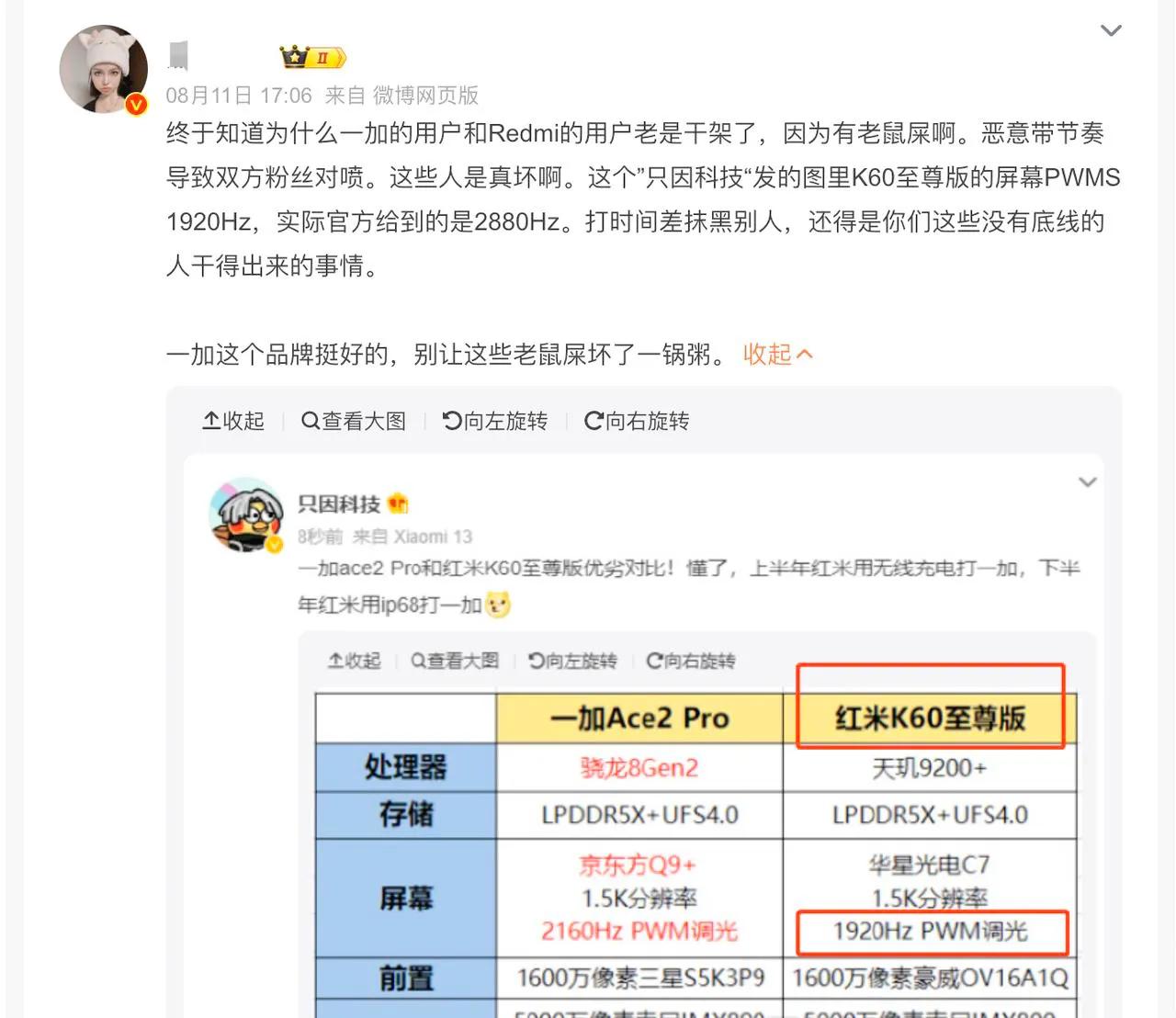Image resolution: width=1176 pixels, height=1018 pixels.
Task: Click the verified V badge on avatar
Action: pyautogui.click(x=136, y=105)
